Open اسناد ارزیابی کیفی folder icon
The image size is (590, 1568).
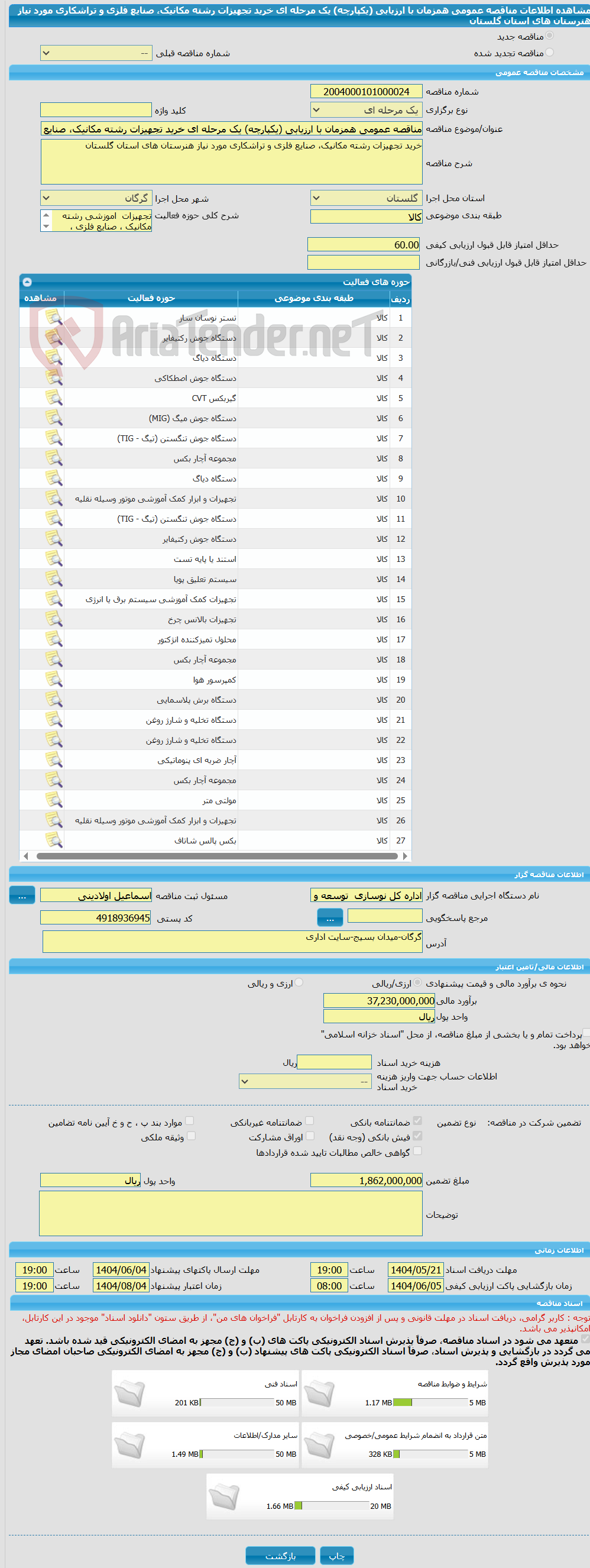point(225,1496)
